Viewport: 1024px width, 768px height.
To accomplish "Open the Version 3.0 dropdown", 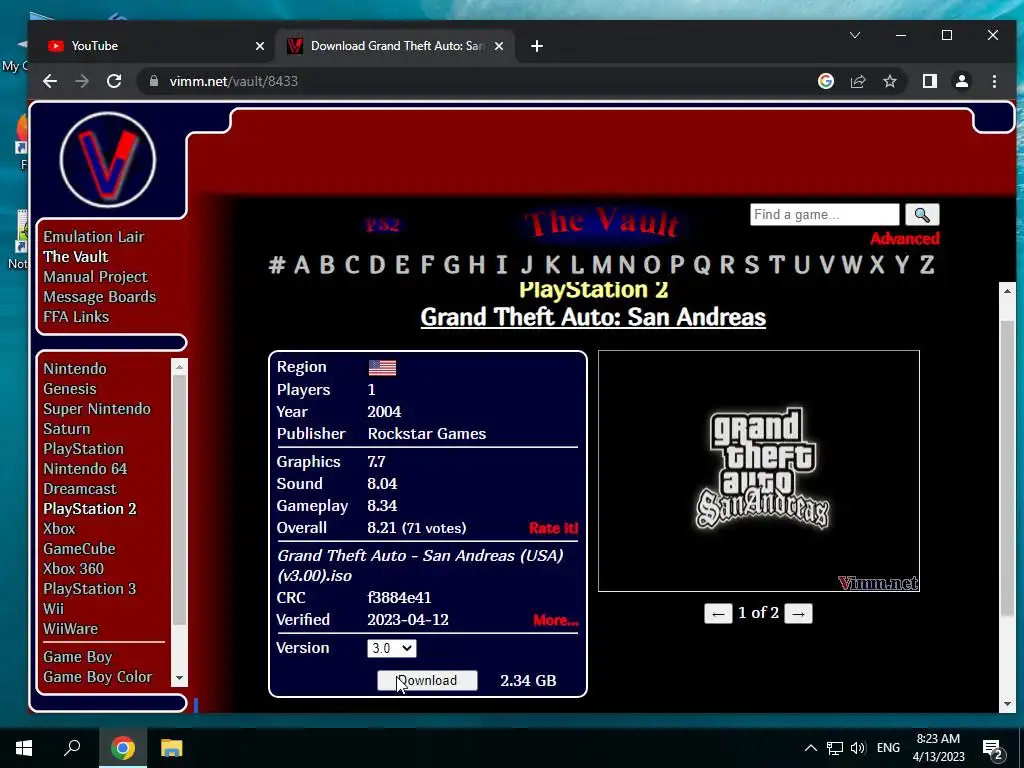I will 391,648.
